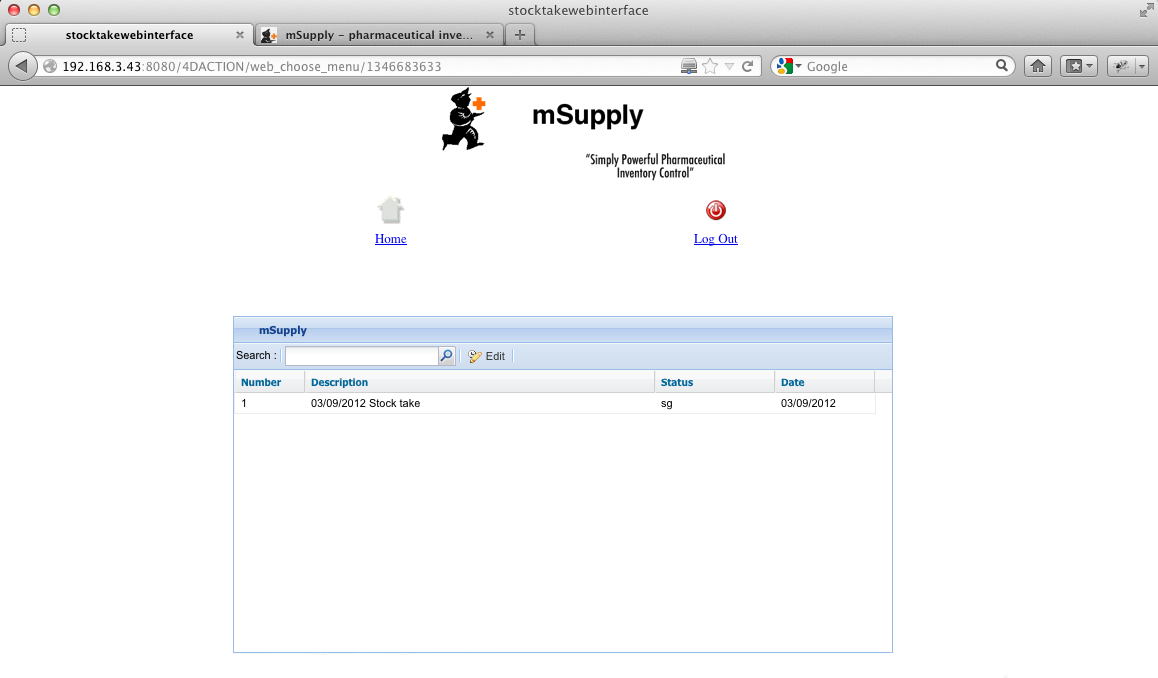Click the red Log Out power icon
Screen dimensions: 1158x678
coord(716,210)
